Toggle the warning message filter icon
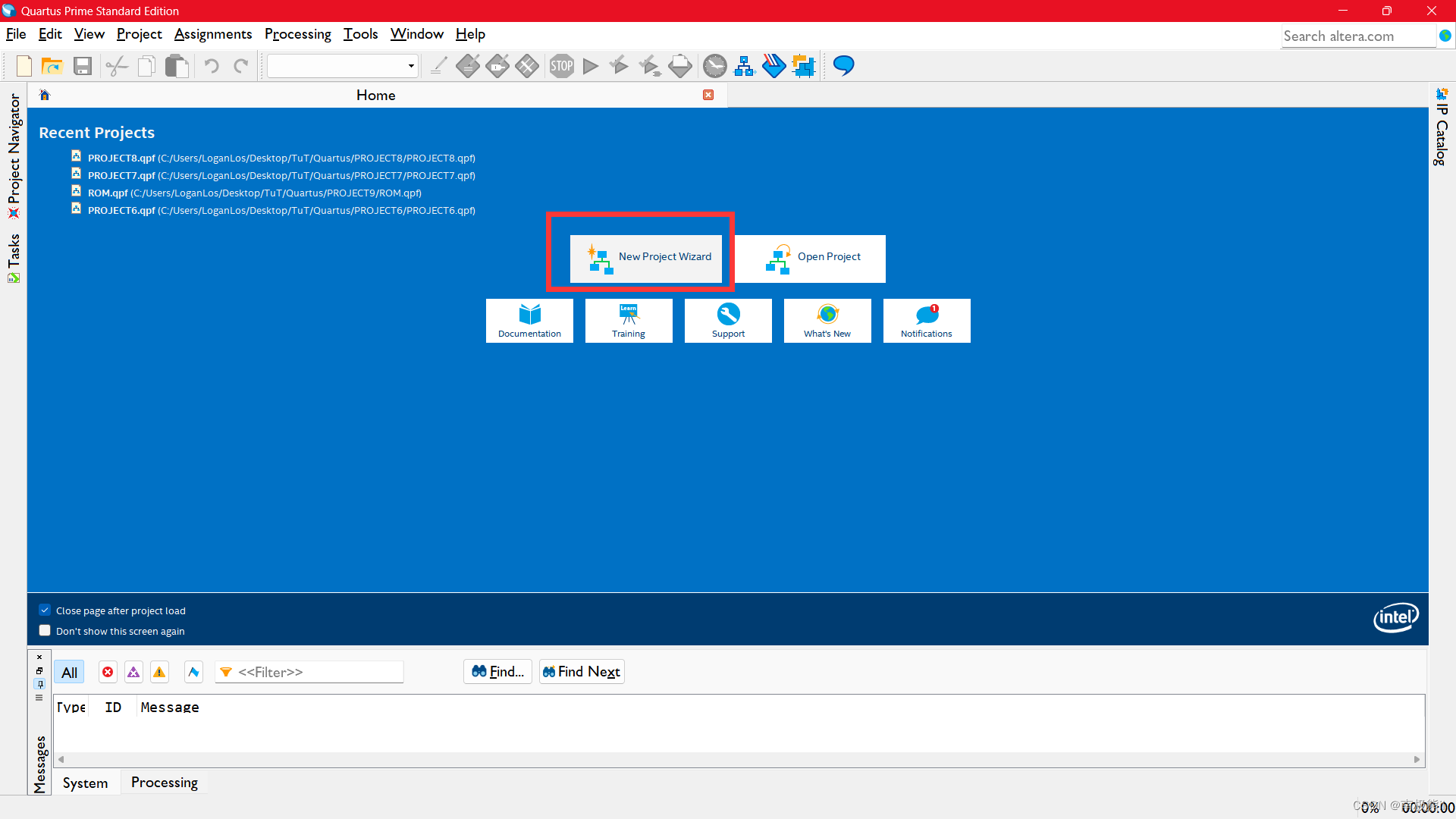The image size is (1456, 819). pos(159,672)
